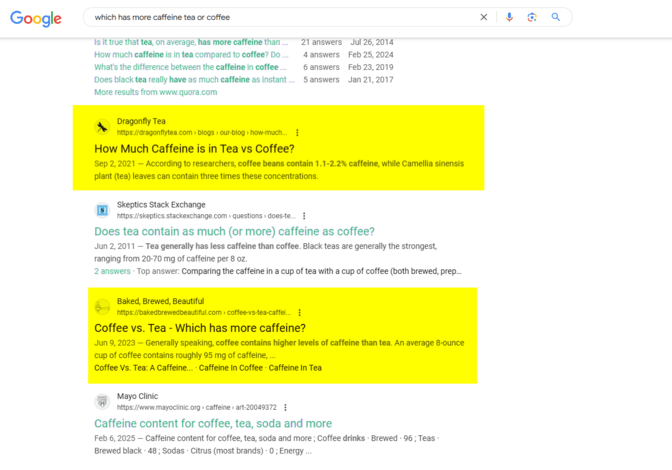This screenshot has width=672, height=470.
Task: Click the www.mayoclinic.org URL breadcrumb
Action: click(x=197, y=407)
